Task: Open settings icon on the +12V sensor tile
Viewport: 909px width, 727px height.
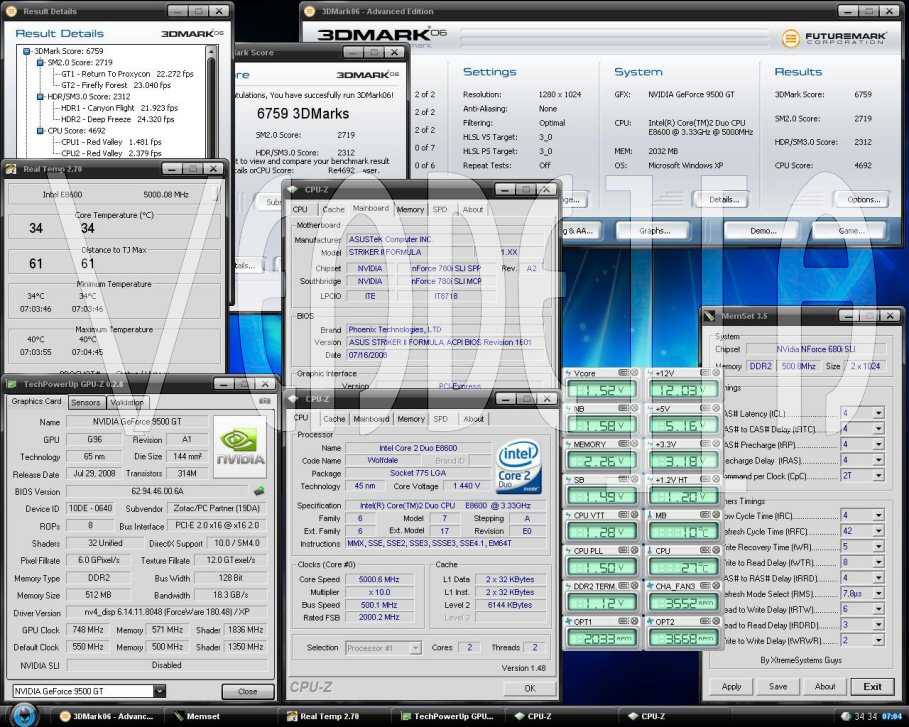Action: 705,373
